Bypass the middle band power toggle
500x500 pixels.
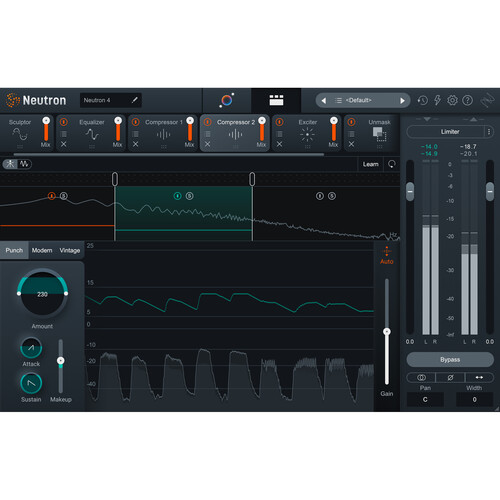tap(178, 196)
